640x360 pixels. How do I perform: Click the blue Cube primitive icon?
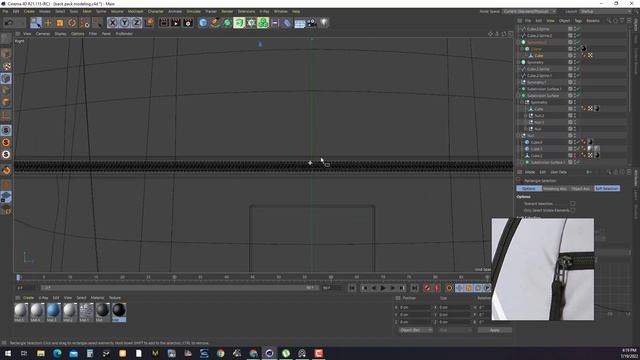[x=203, y=23]
